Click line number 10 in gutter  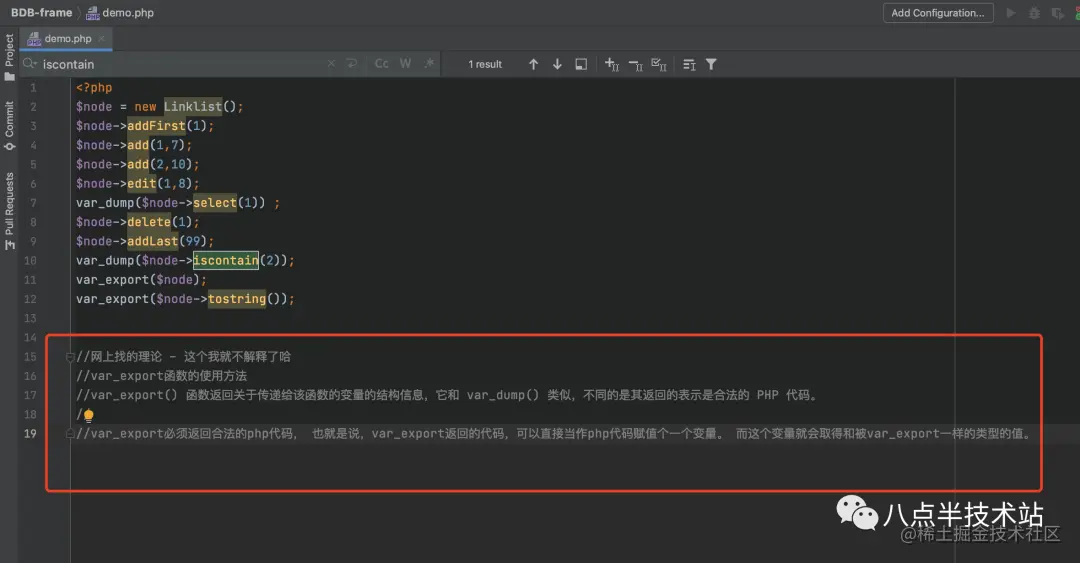(x=30, y=260)
